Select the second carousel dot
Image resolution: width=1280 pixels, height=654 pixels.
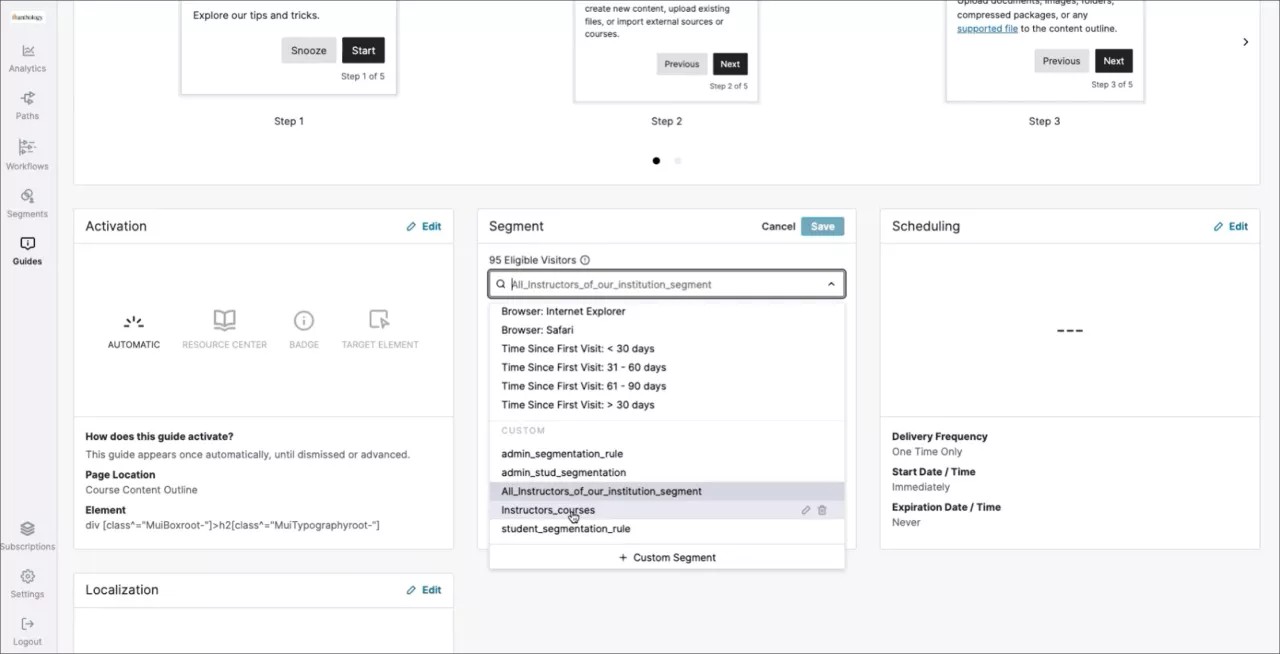[x=677, y=160]
